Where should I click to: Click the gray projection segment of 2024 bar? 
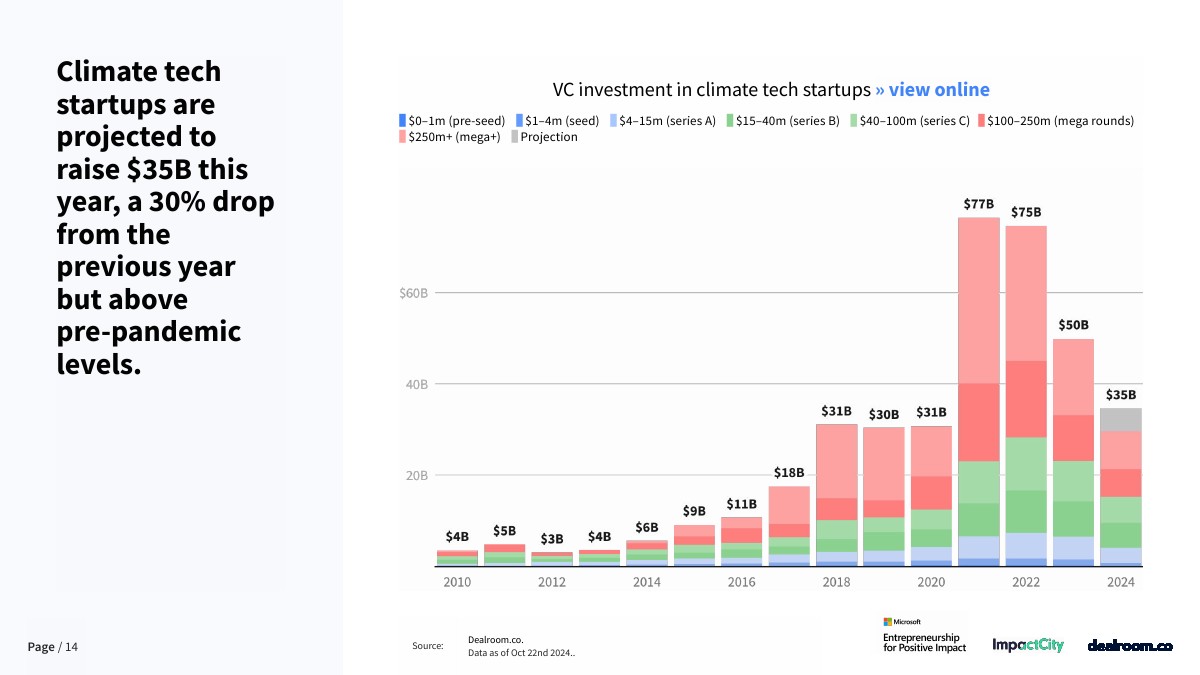pos(1120,419)
